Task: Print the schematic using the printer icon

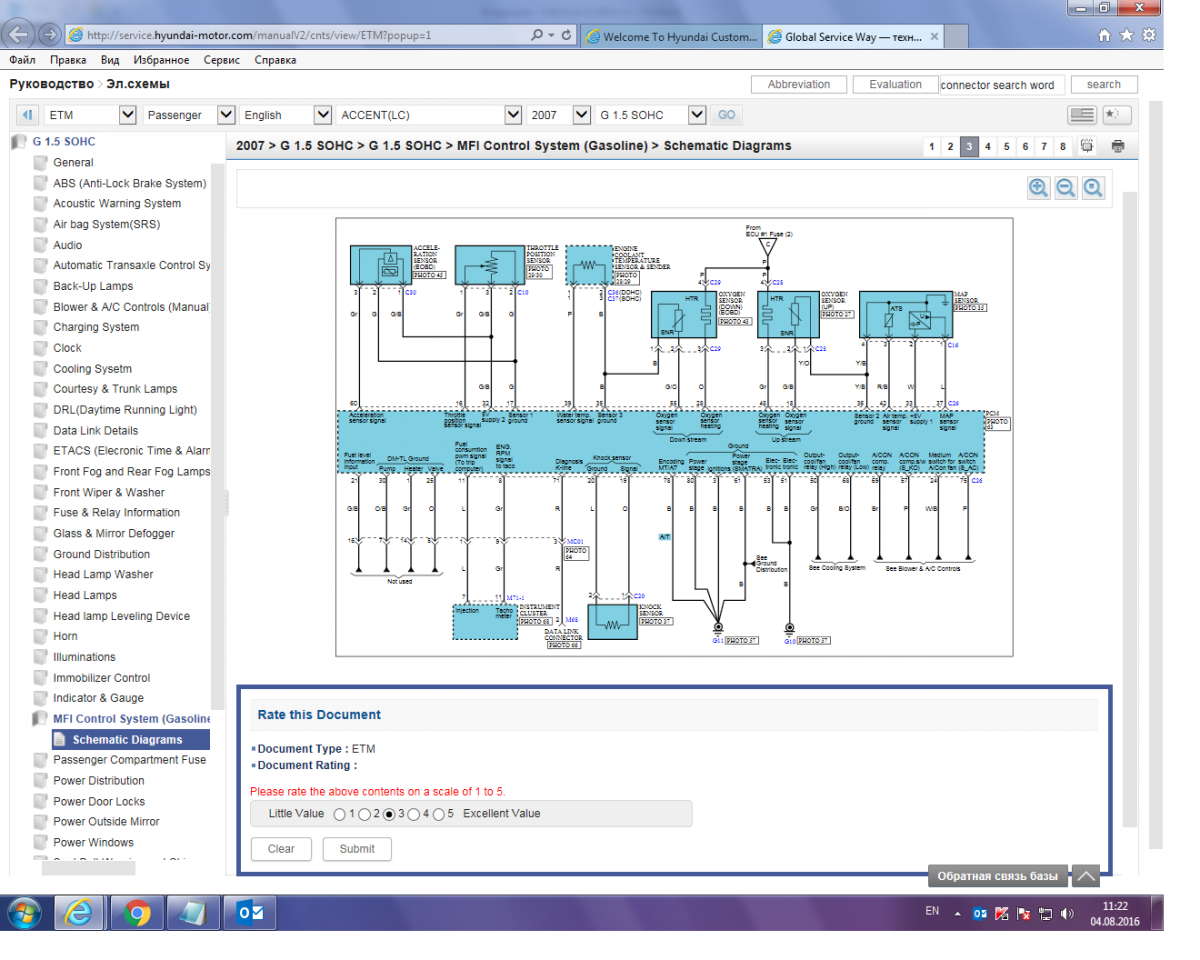Action: (x=1118, y=146)
